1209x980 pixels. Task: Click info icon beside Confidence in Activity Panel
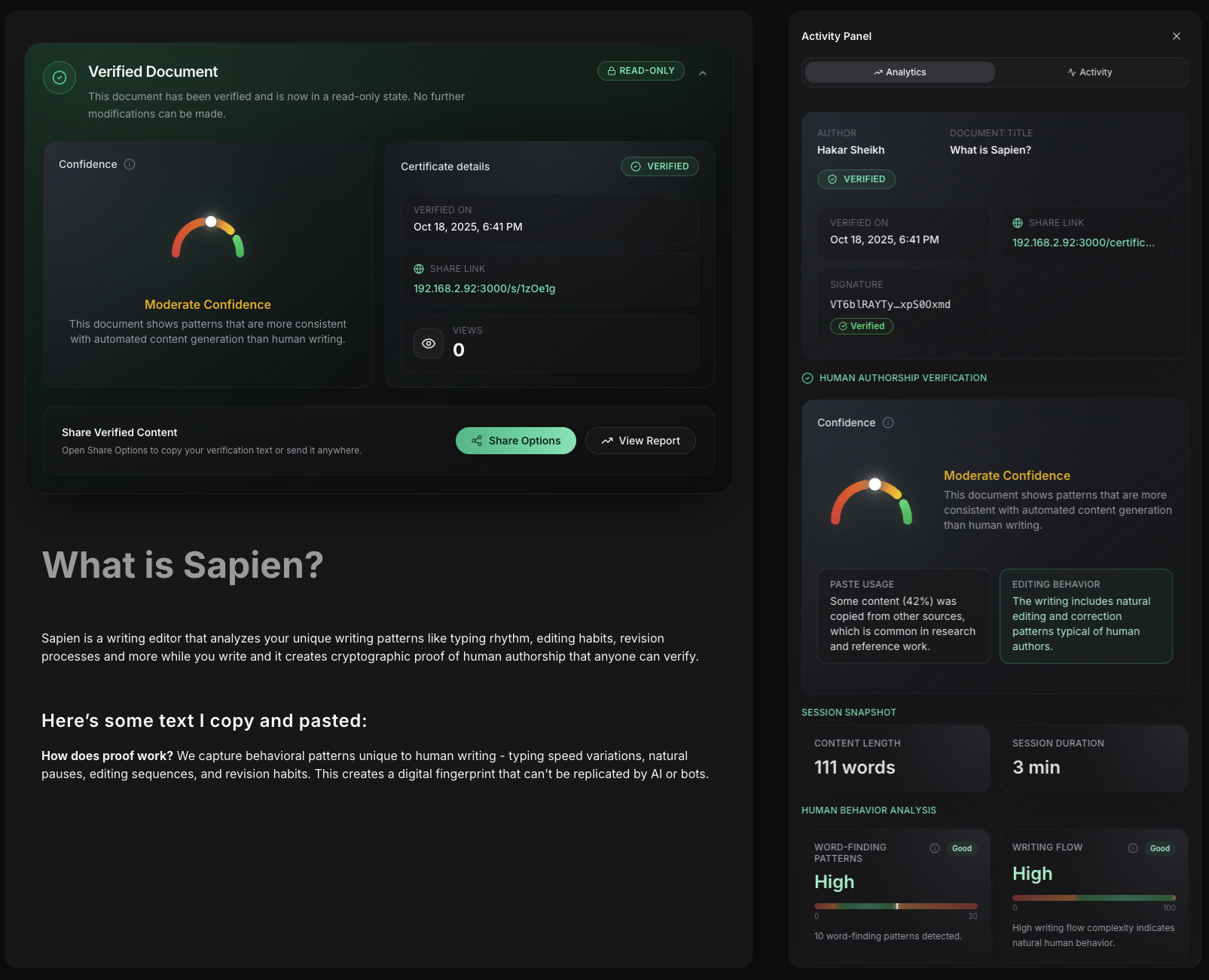(888, 423)
